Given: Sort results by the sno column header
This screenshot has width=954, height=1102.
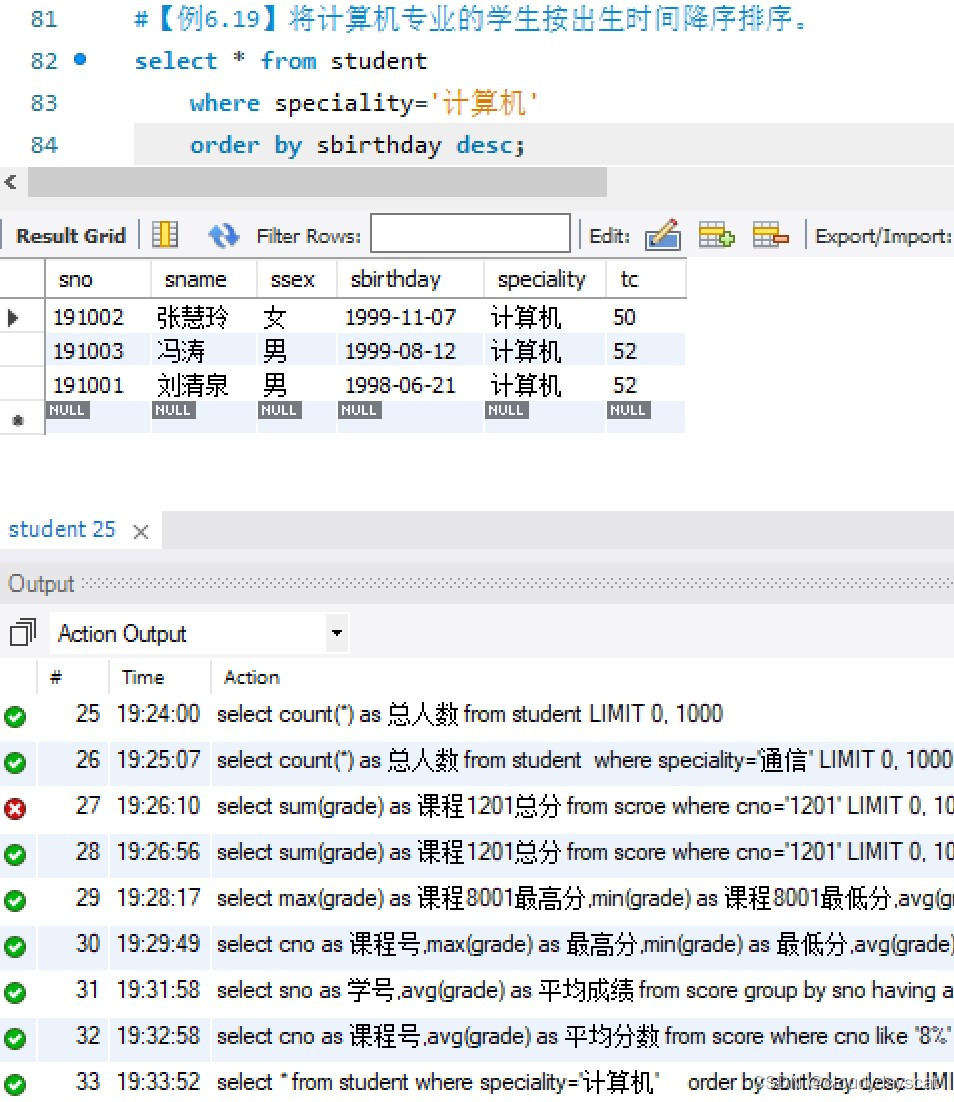Looking at the screenshot, I should tap(75, 279).
